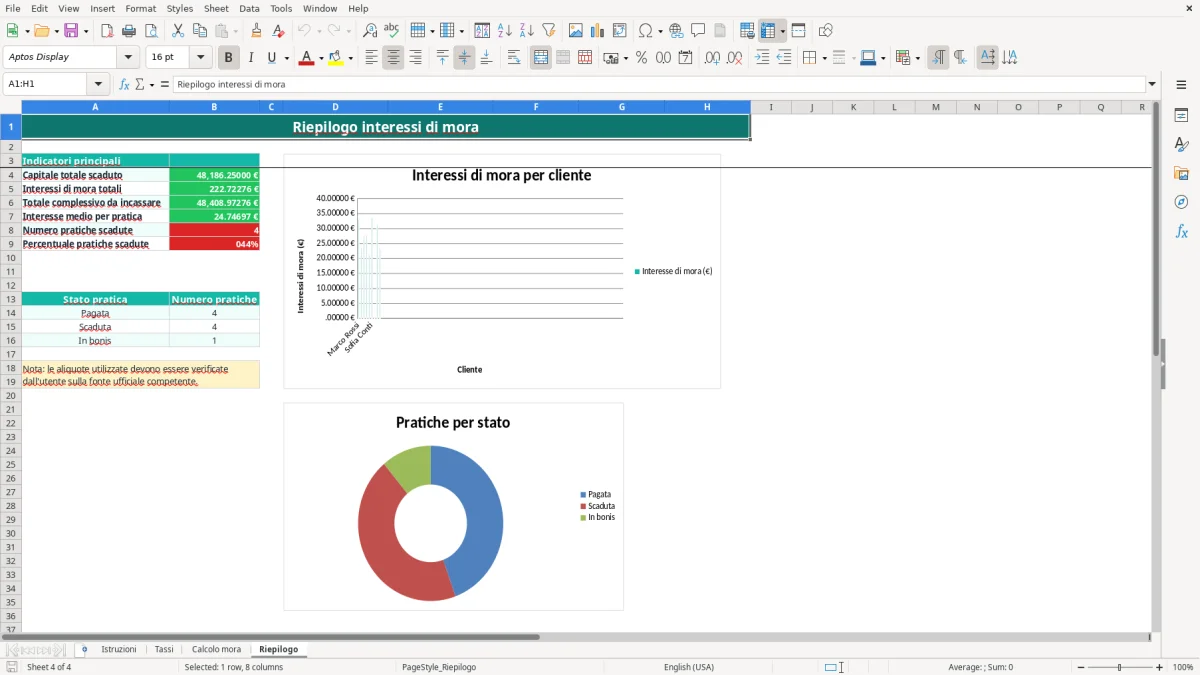
Task: Open the Open-file dropdown arrow
Action: click(55, 31)
